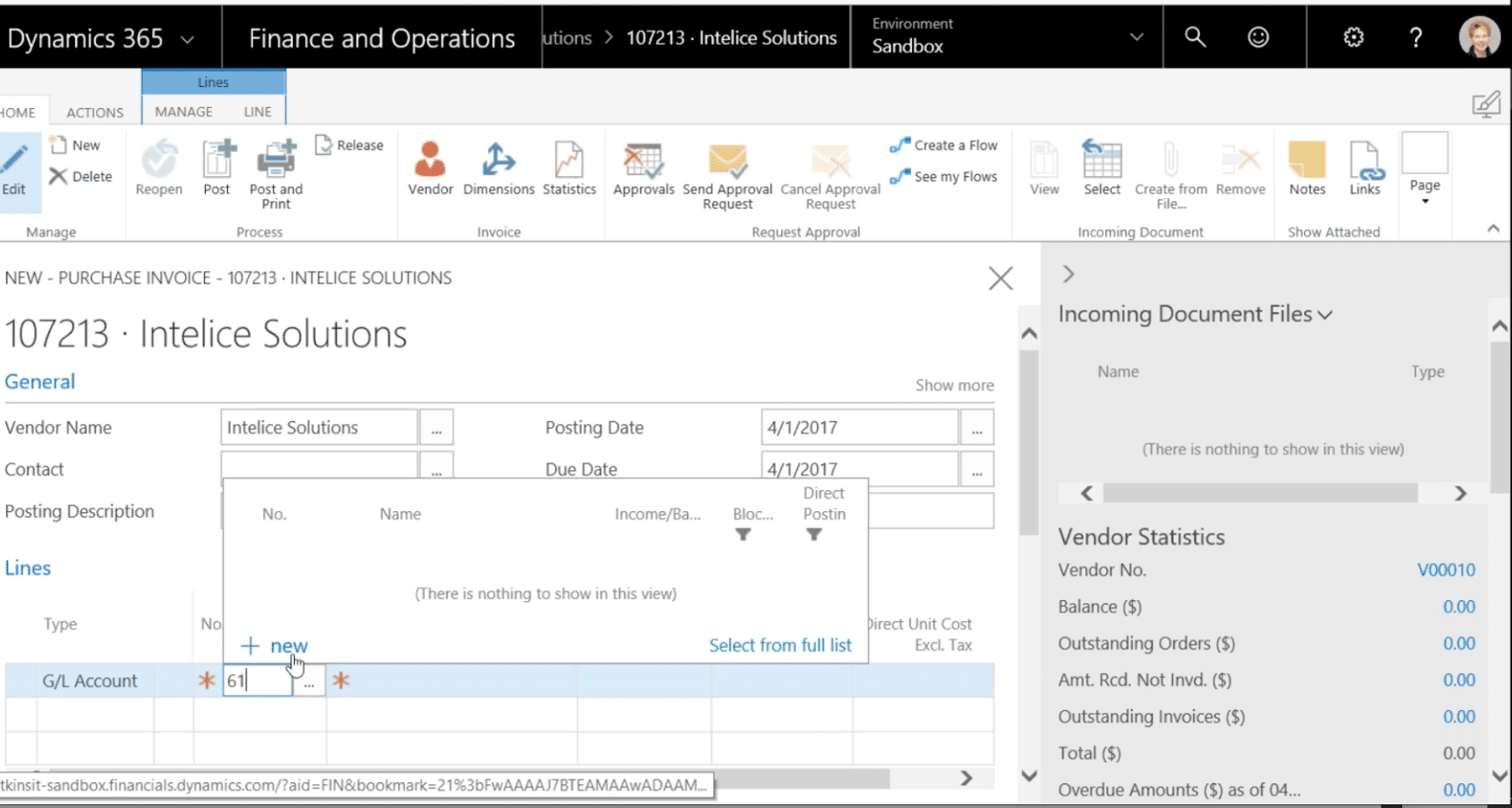Collapse the ribbon with the chevron
1512x808 pixels.
tap(1493, 228)
